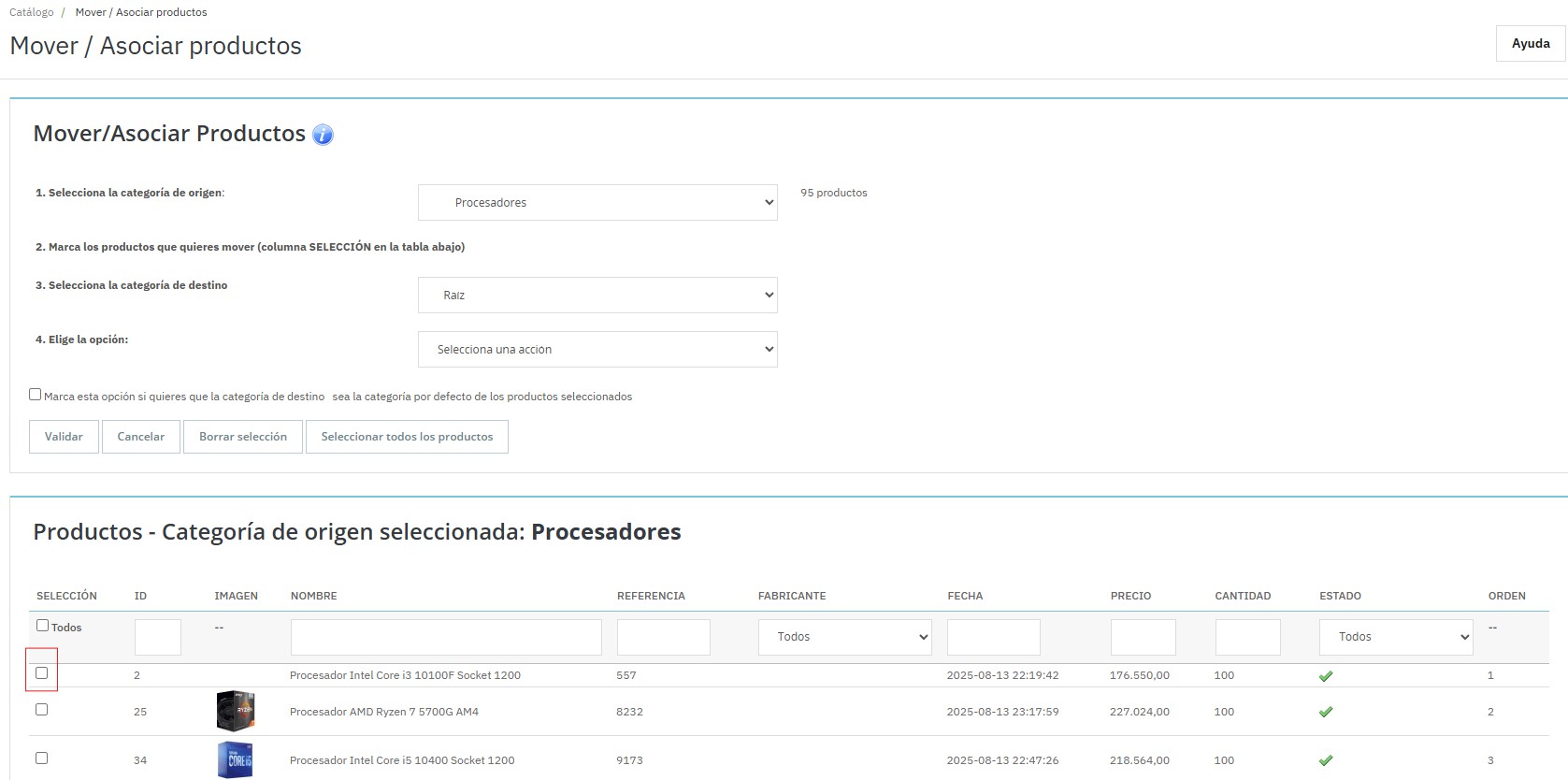The image size is (1568, 780).
Task: Open the origin category dropdown showing Procesadores
Action: [x=597, y=202]
